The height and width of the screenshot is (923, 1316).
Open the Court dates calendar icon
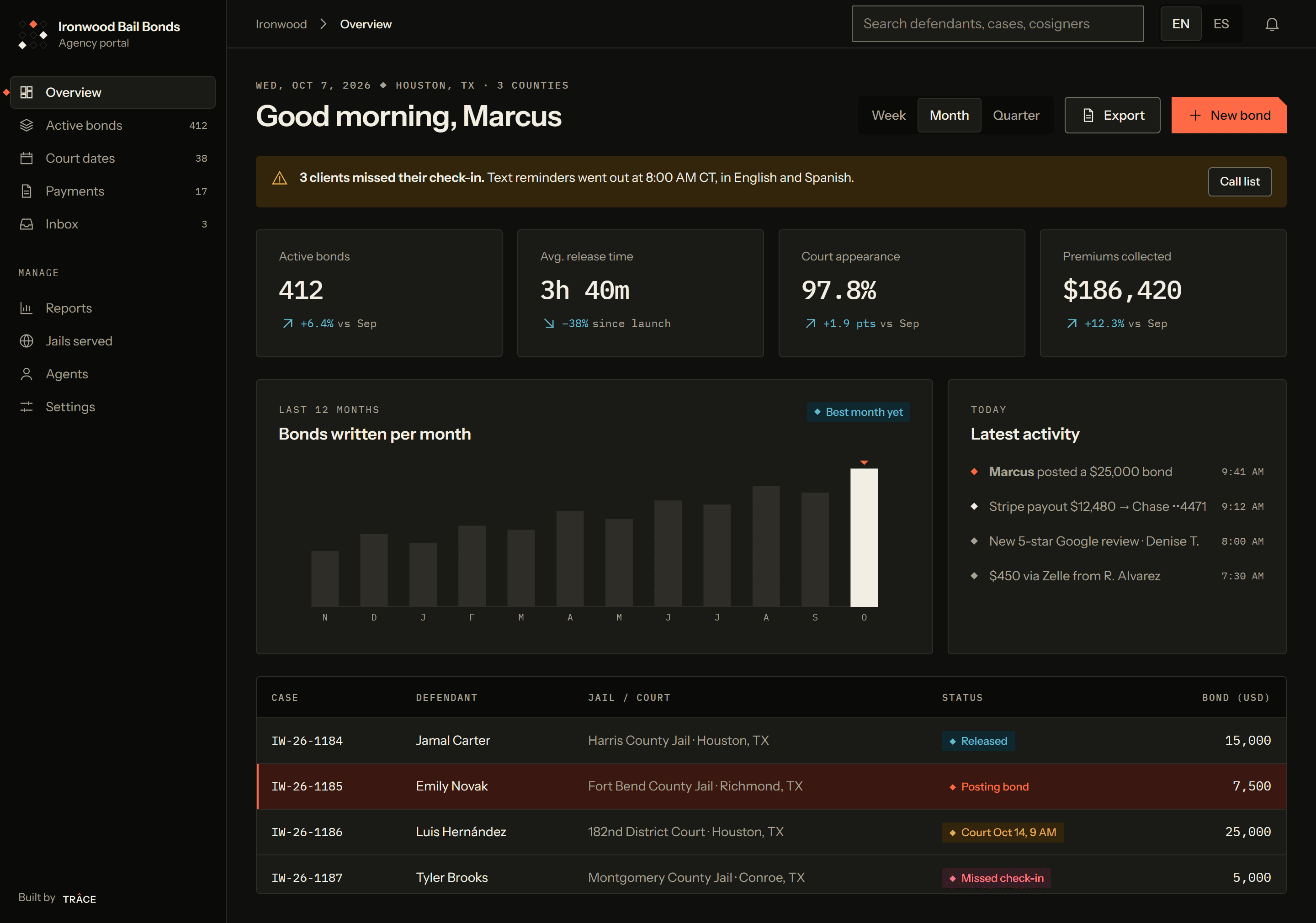pyautogui.click(x=27, y=158)
